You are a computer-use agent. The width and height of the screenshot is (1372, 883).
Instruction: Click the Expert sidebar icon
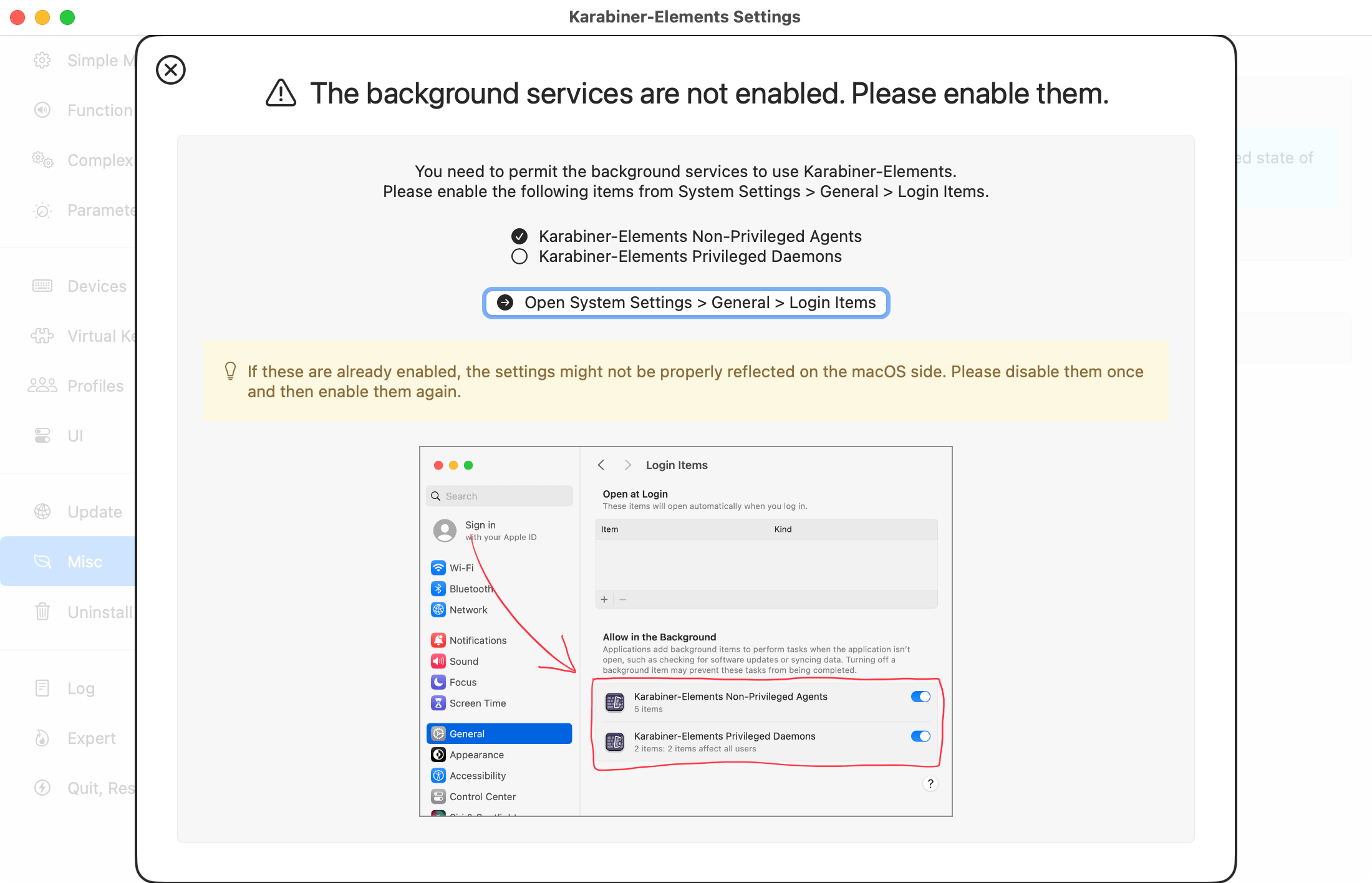42,737
